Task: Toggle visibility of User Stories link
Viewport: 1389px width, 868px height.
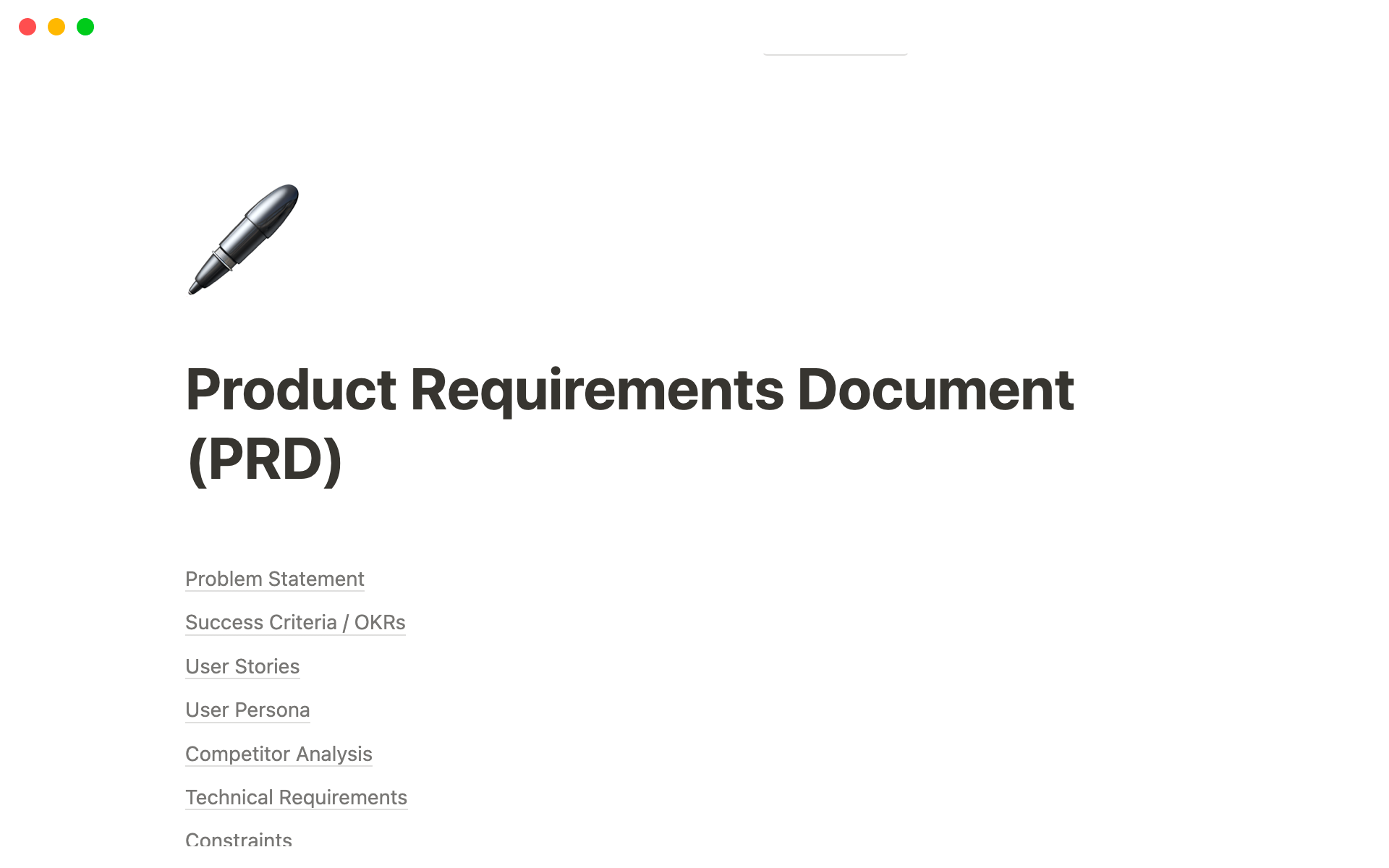Action: (x=242, y=666)
